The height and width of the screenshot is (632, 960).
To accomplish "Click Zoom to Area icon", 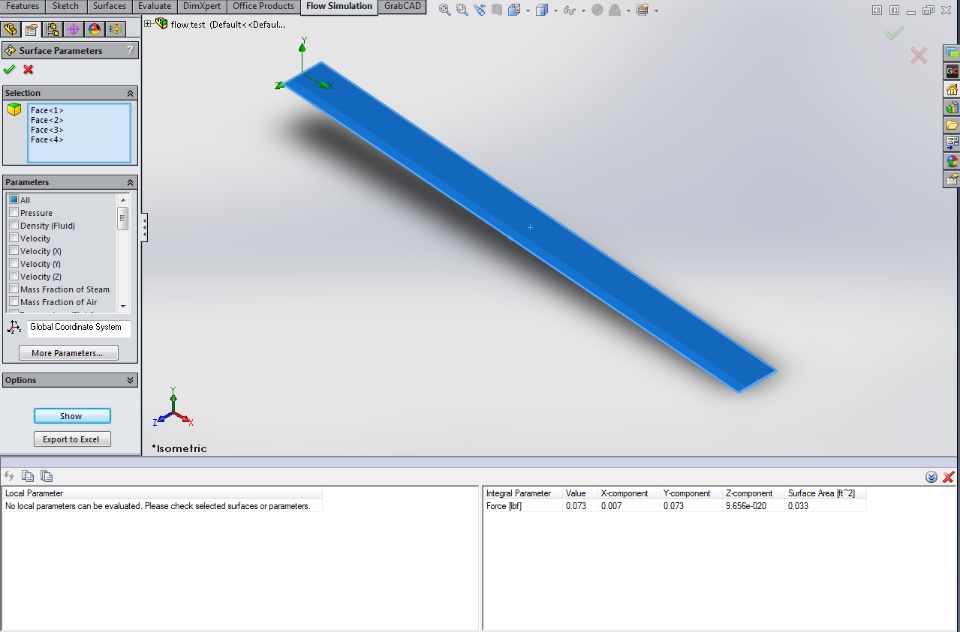I will [462, 10].
